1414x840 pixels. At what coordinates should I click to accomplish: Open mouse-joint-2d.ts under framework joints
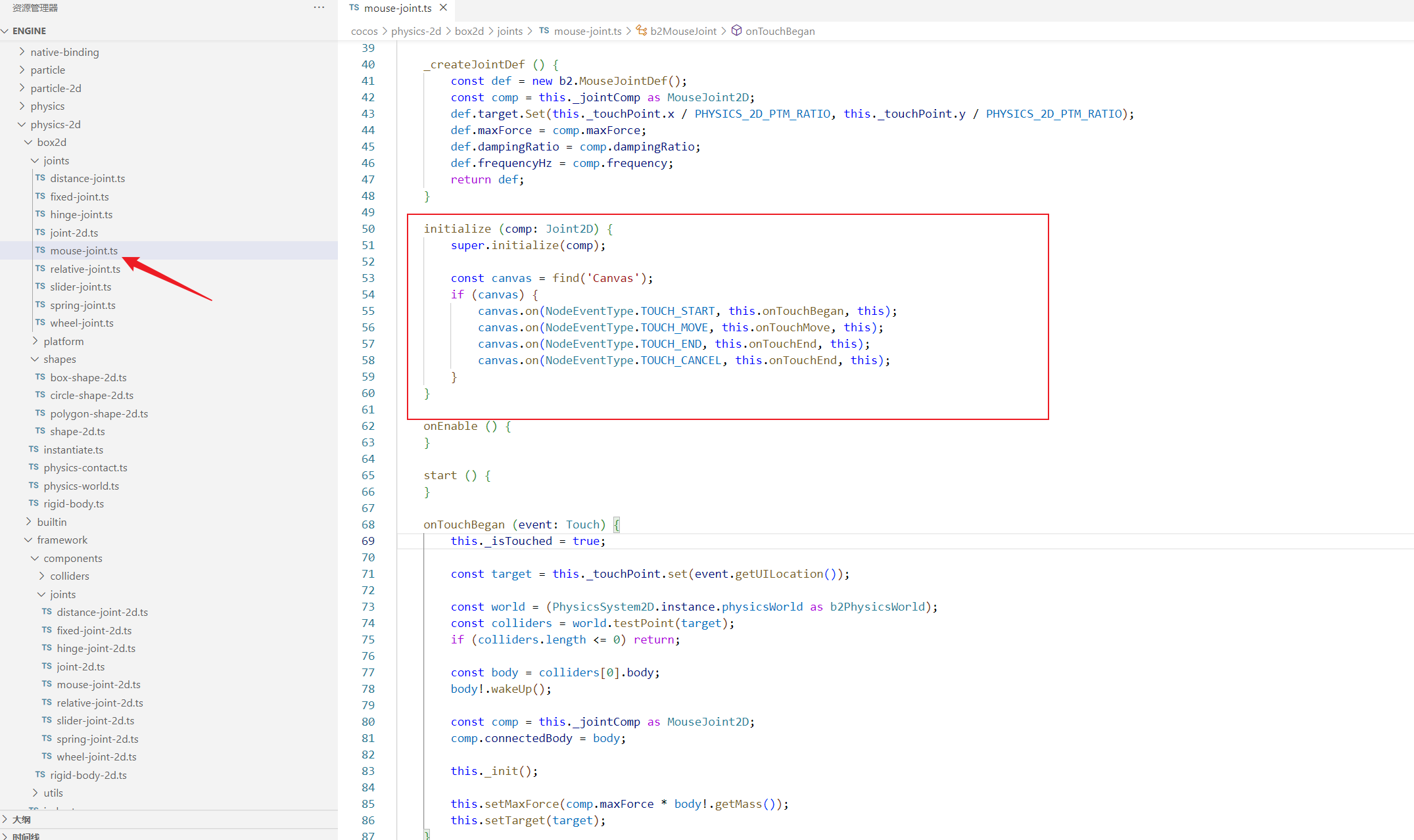[99, 684]
